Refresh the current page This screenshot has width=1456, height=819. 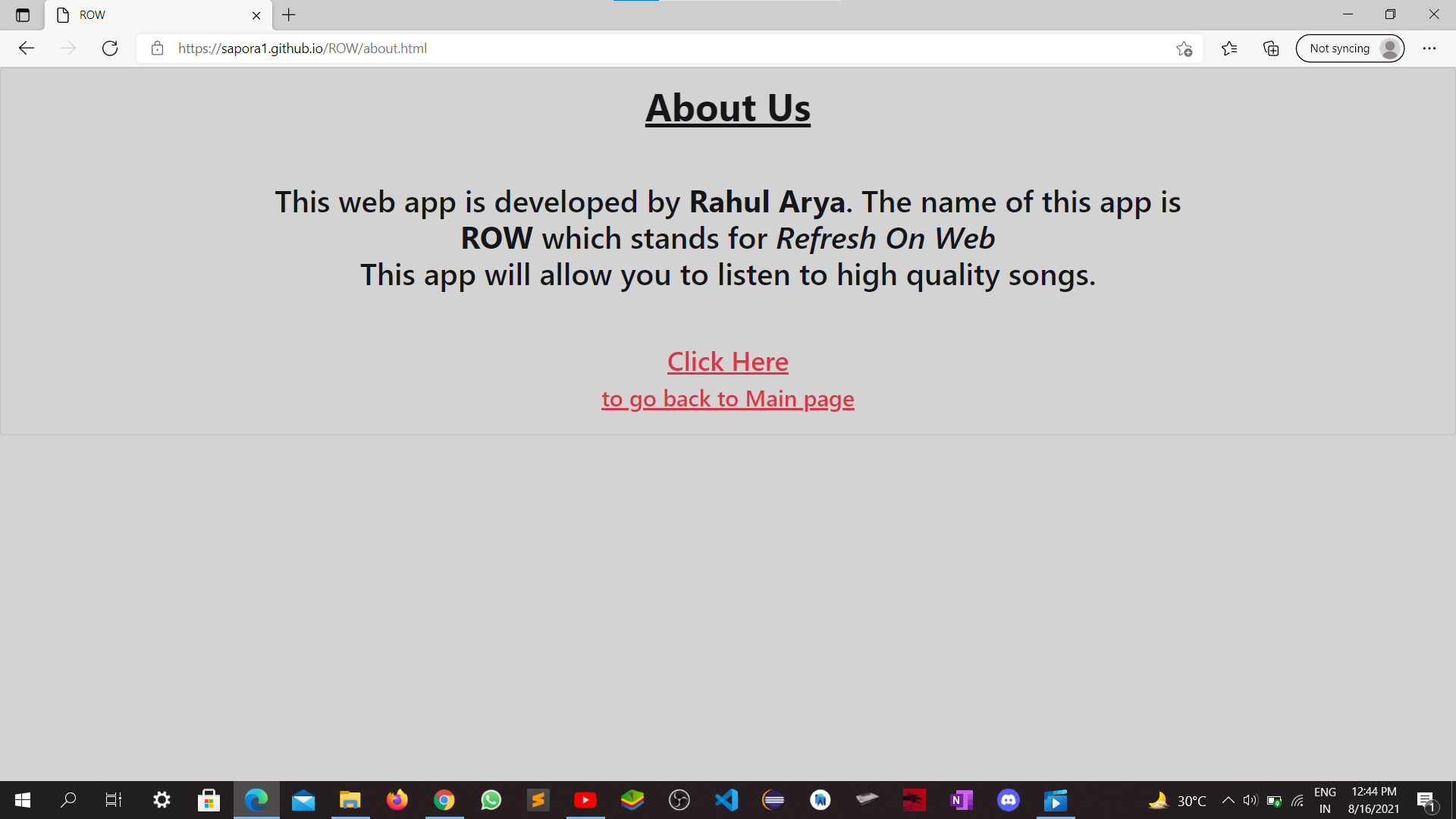click(x=110, y=49)
